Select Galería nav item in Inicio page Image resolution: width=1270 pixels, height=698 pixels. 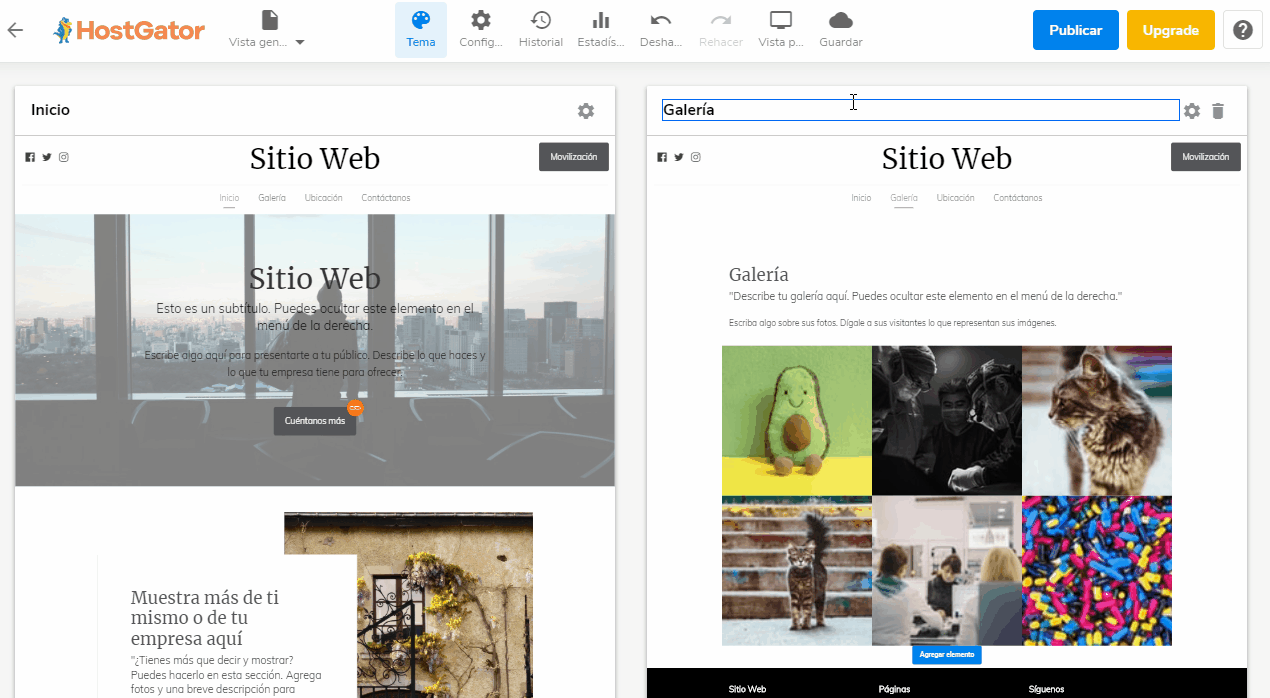point(272,198)
